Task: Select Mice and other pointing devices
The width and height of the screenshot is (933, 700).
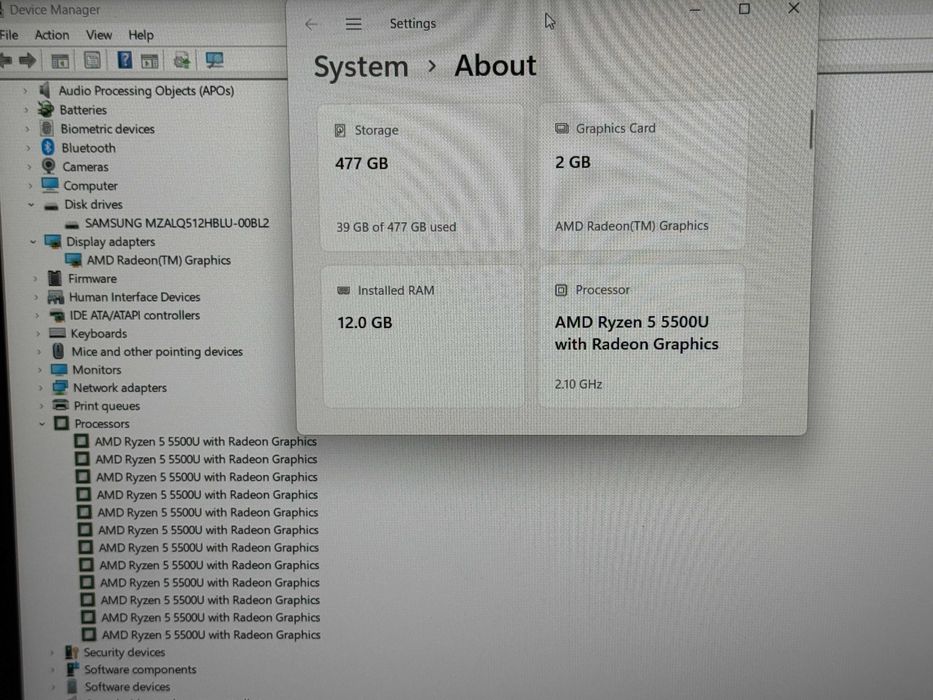Action: [x=157, y=352]
